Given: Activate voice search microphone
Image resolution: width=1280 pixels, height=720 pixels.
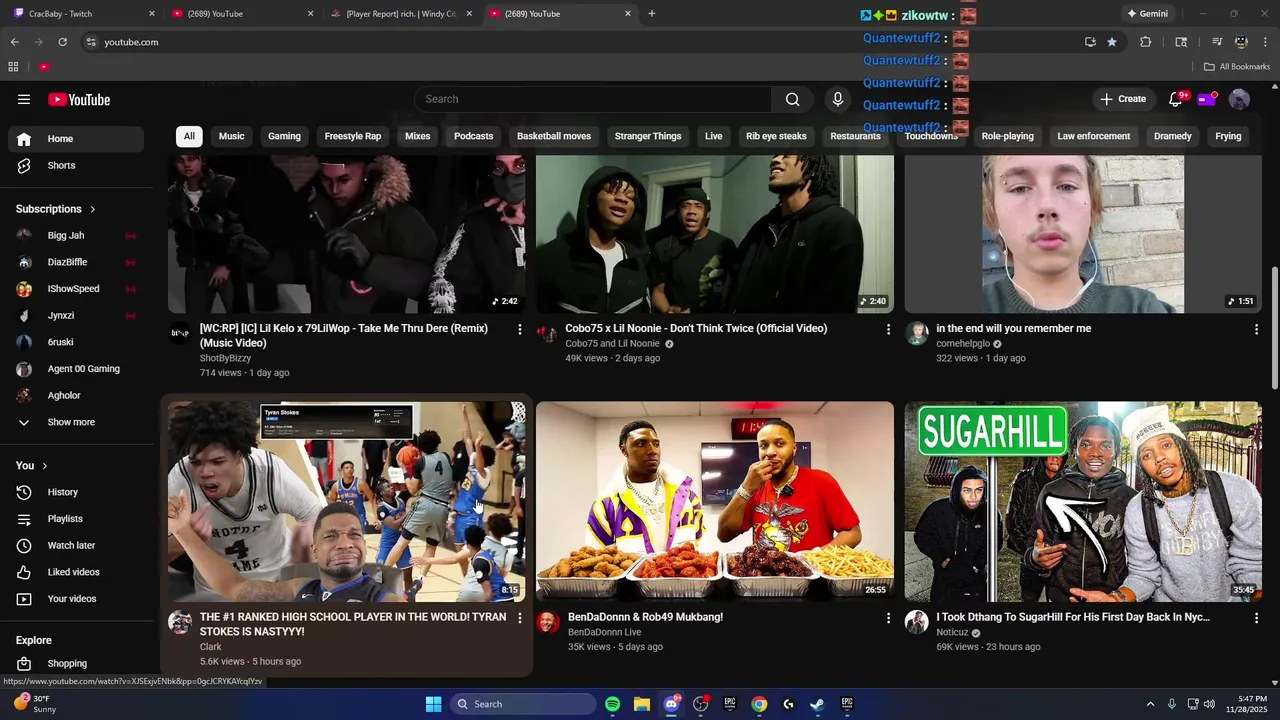Looking at the screenshot, I should (838, 99).
